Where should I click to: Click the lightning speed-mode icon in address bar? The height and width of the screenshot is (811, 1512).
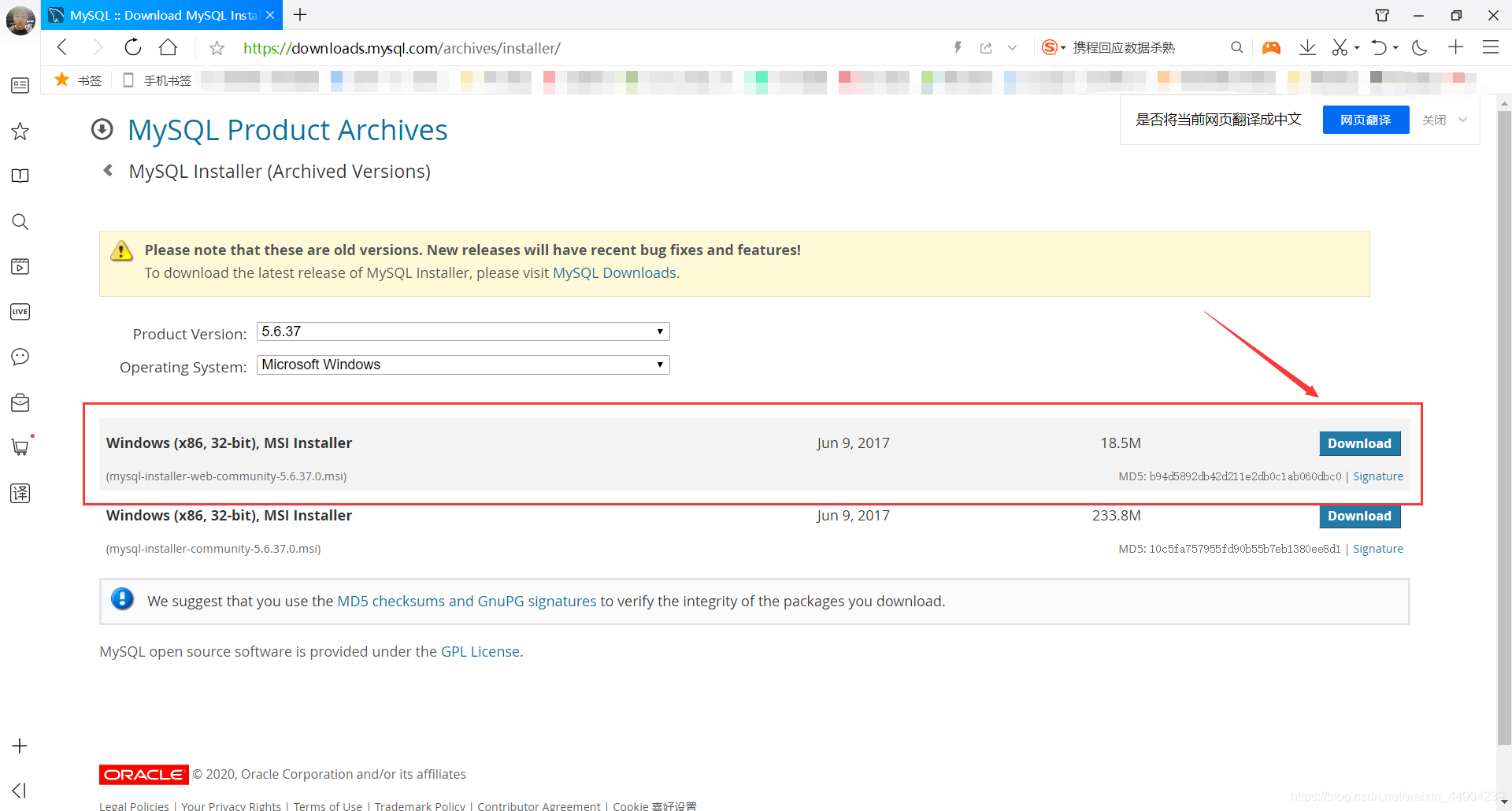point(958,47)
